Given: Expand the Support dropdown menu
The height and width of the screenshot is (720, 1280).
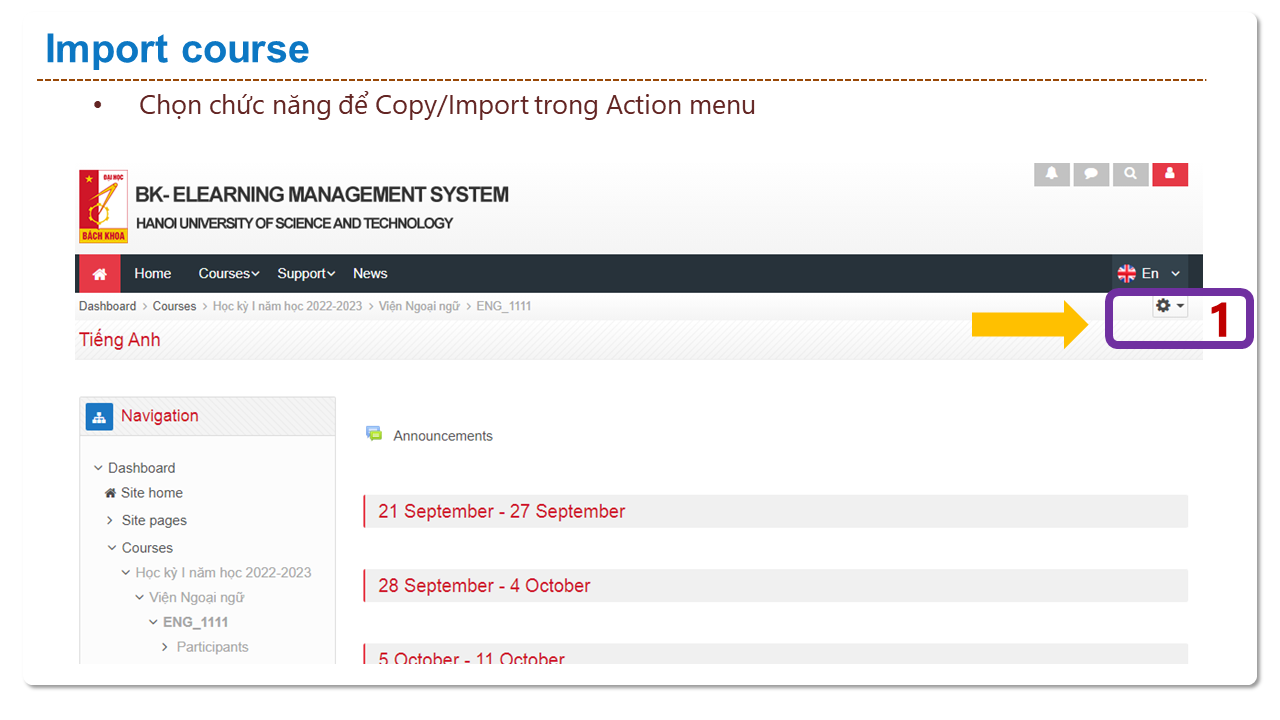Looking at the screenshot, I should tap(305, 274).
